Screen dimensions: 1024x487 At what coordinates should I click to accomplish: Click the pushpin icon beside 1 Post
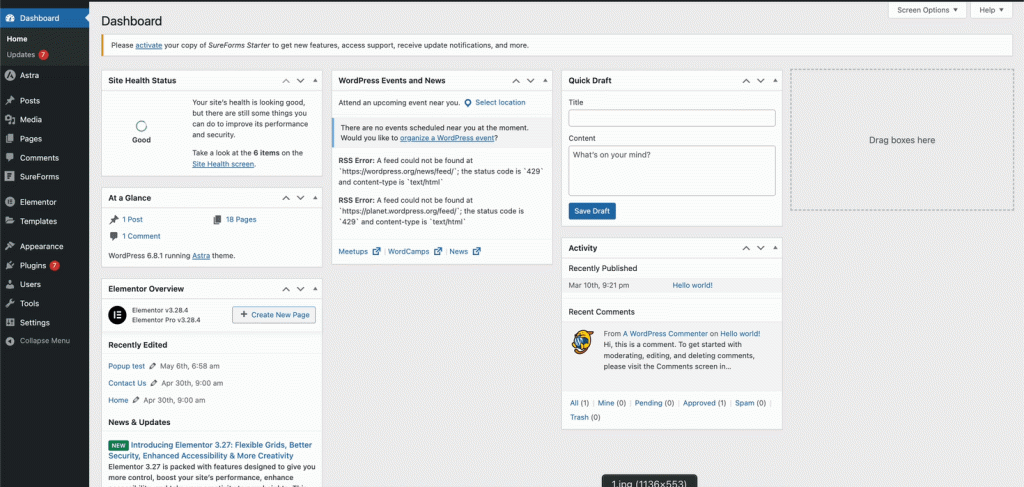coord(114,220)
